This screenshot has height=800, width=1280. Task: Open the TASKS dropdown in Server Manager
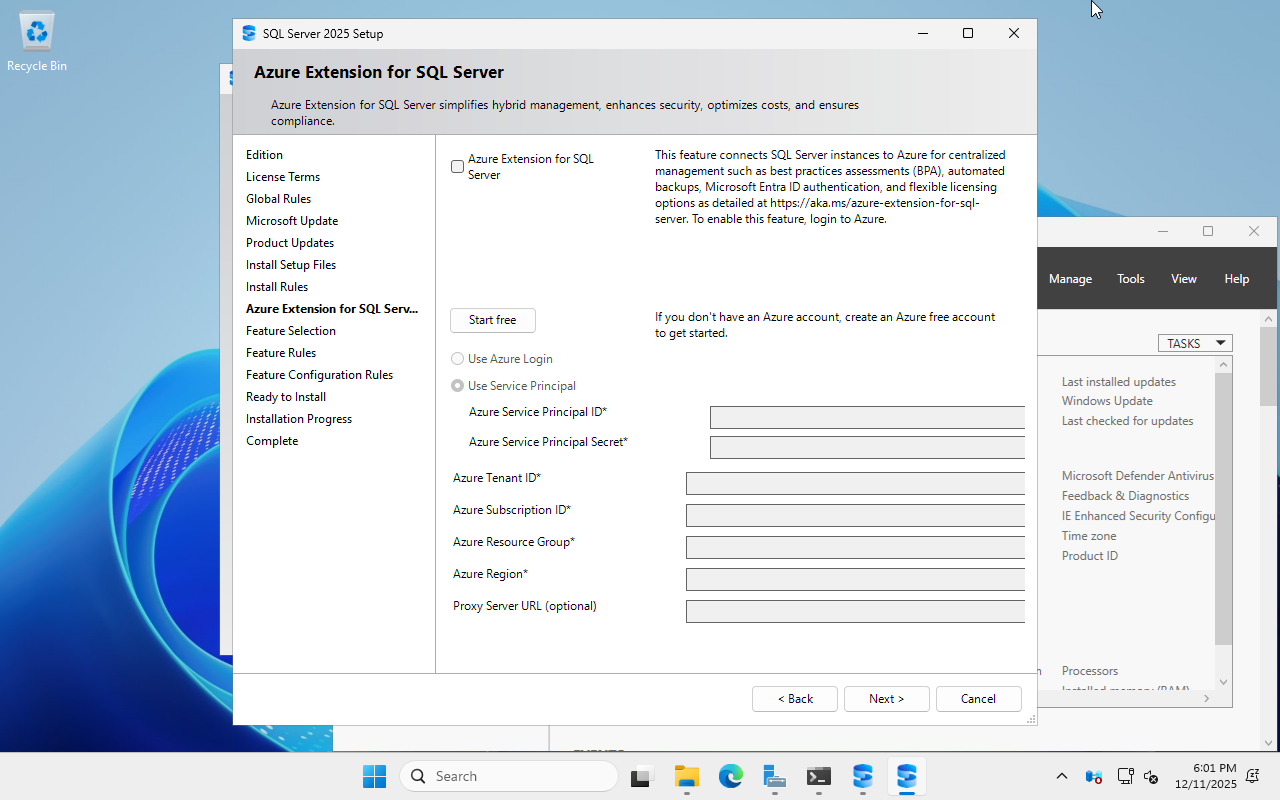click(1194, 343)
